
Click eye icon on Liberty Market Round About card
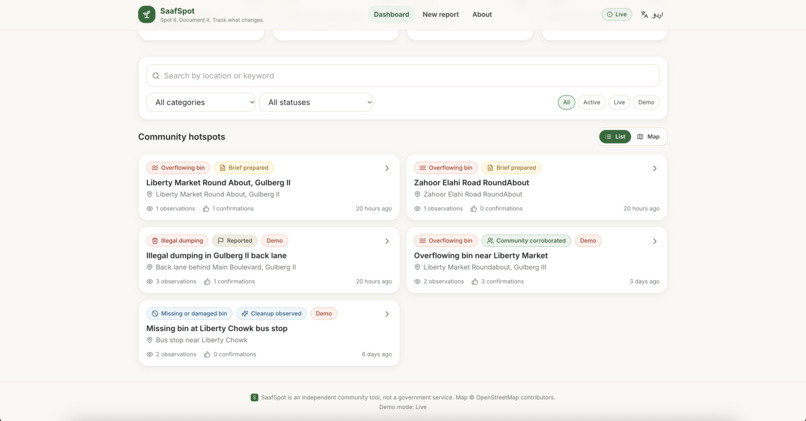point(150,209)
